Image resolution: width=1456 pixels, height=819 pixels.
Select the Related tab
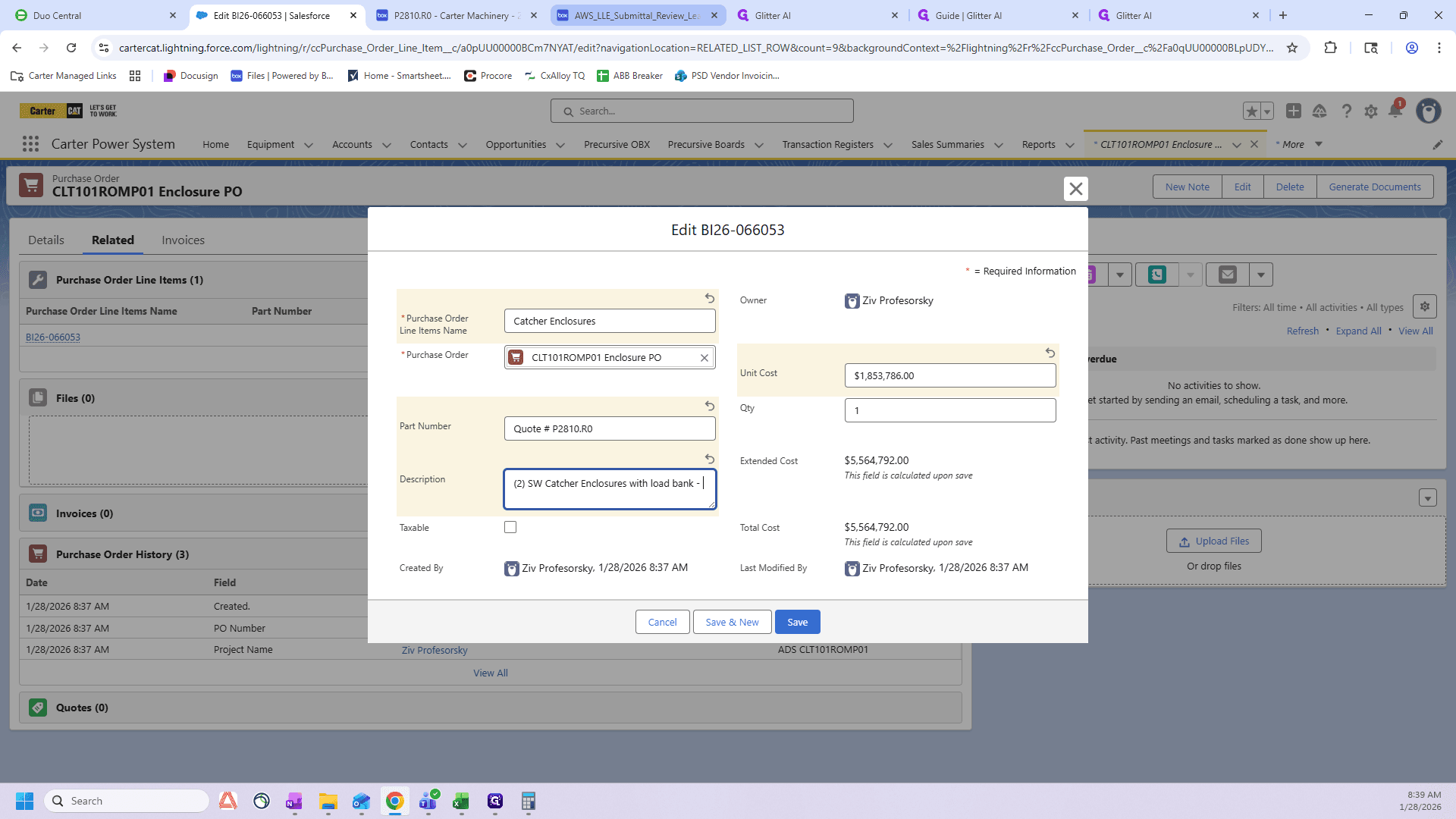pos(113,240)
